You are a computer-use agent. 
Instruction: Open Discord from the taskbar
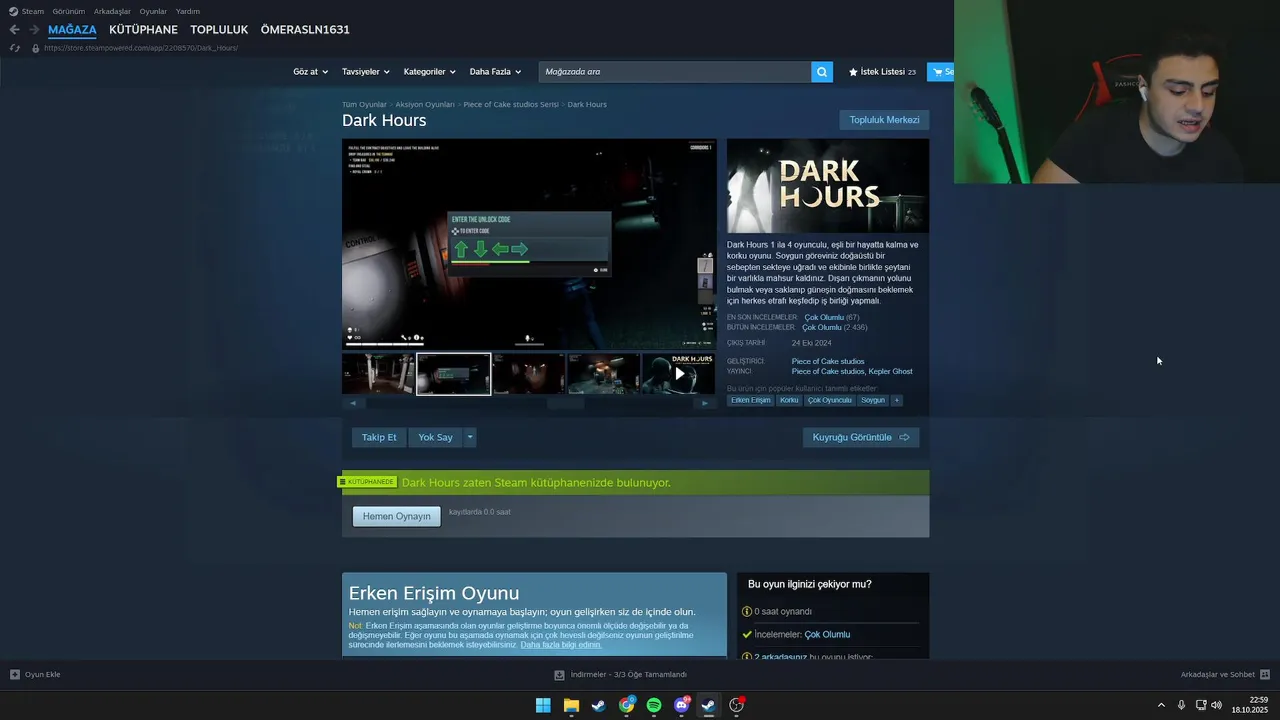pos(682,705)
